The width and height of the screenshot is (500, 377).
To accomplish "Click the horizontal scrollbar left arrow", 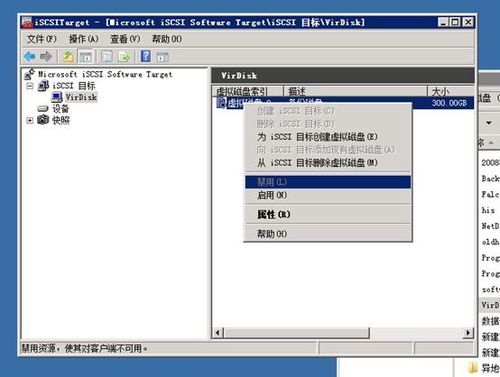I will [x=218, y=332].
